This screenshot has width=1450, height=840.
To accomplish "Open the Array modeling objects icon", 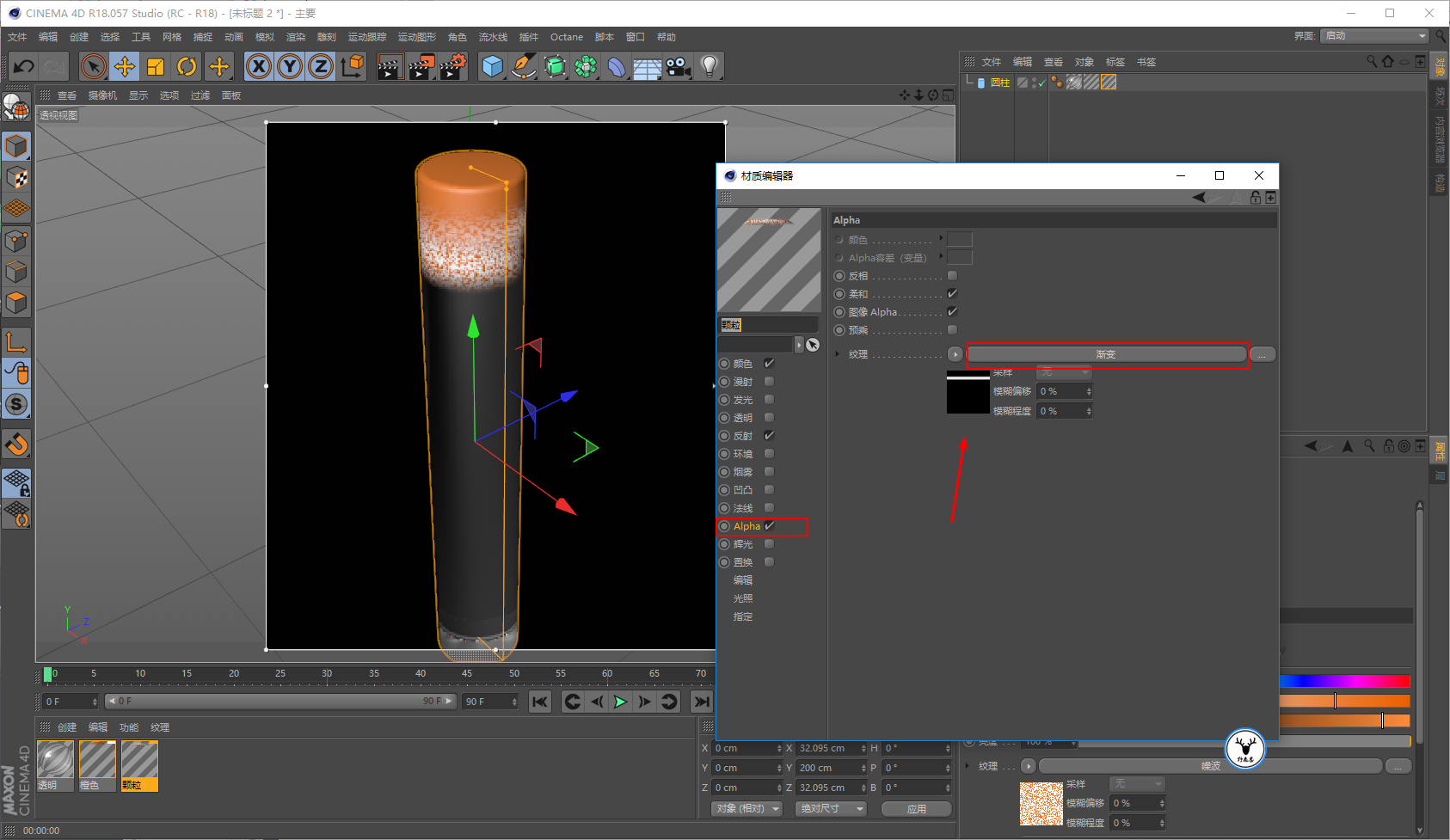I will [587, 66].
